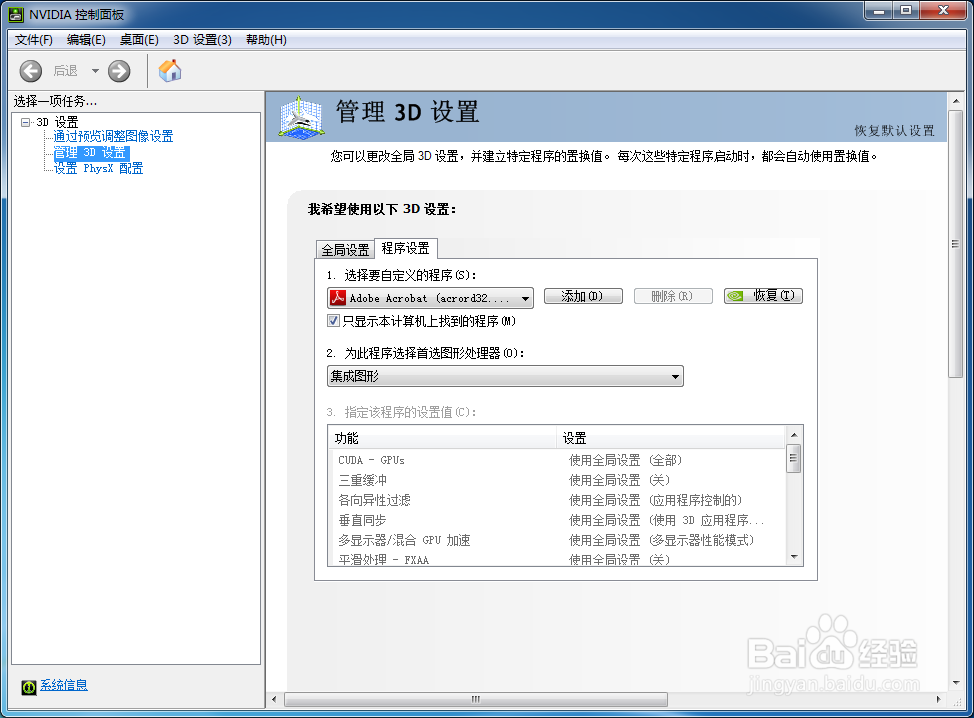
Task: Maximize the NVIDIA 控制面板 window
Action: point(907,11)
